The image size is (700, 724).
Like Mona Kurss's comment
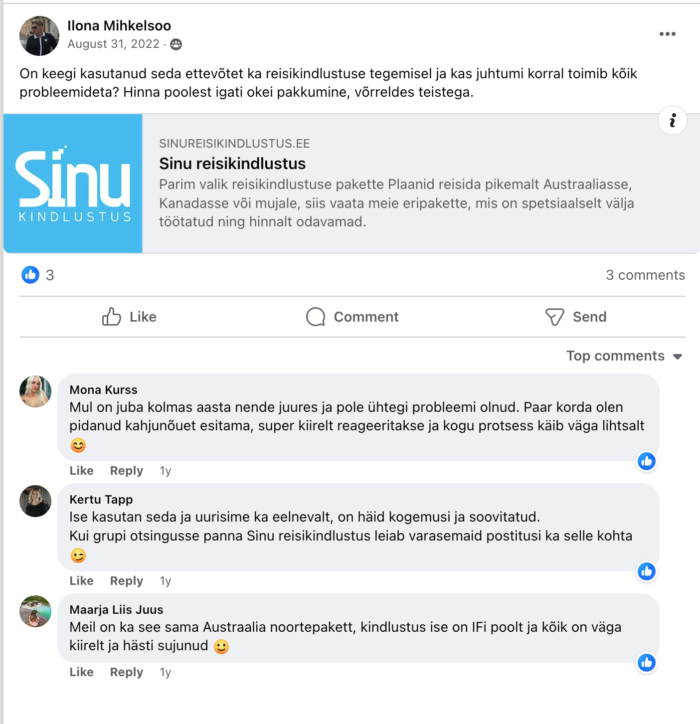coord(81,471)
